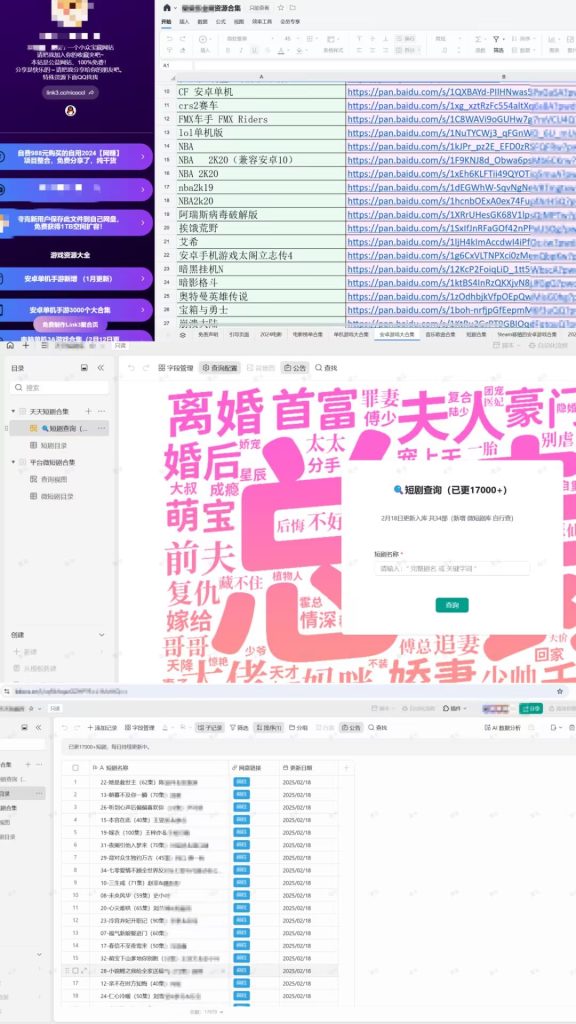Open more options for 短剧查询 item
Screen dimensions: 576x1024
pyautogui.click(x=102, y=428)
